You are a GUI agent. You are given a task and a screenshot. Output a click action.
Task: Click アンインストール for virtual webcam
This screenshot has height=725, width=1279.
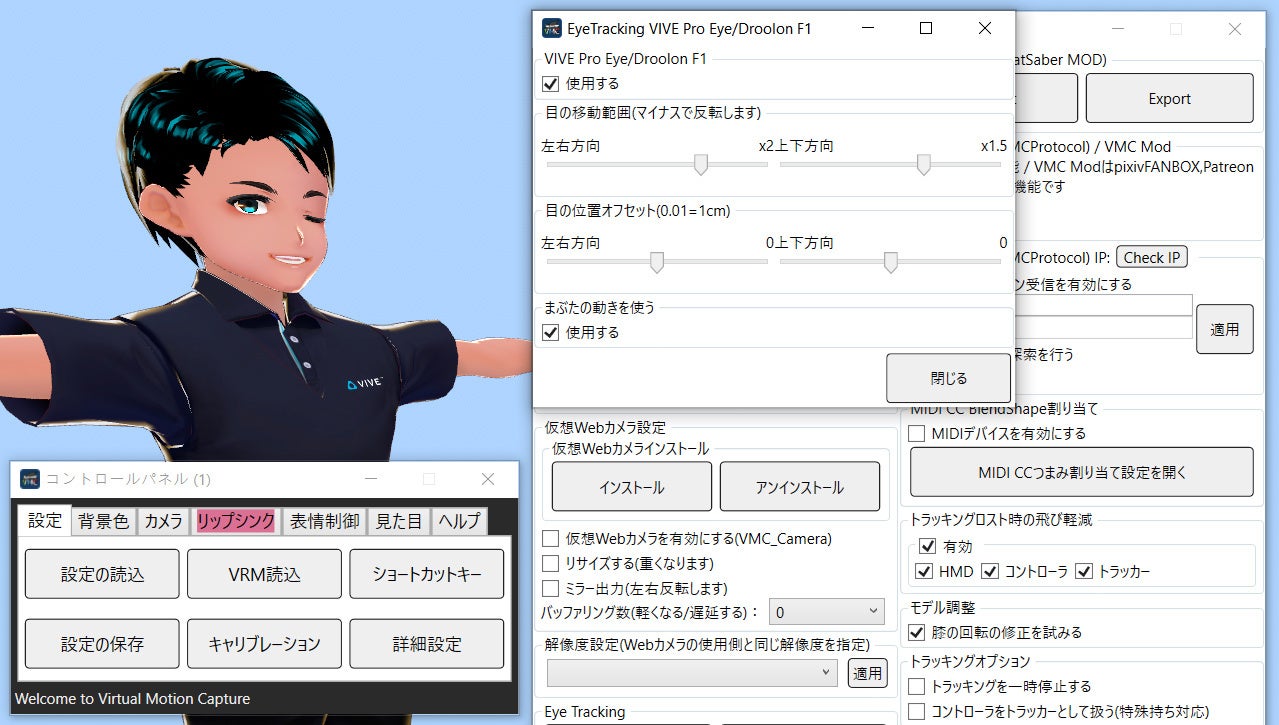800,487
